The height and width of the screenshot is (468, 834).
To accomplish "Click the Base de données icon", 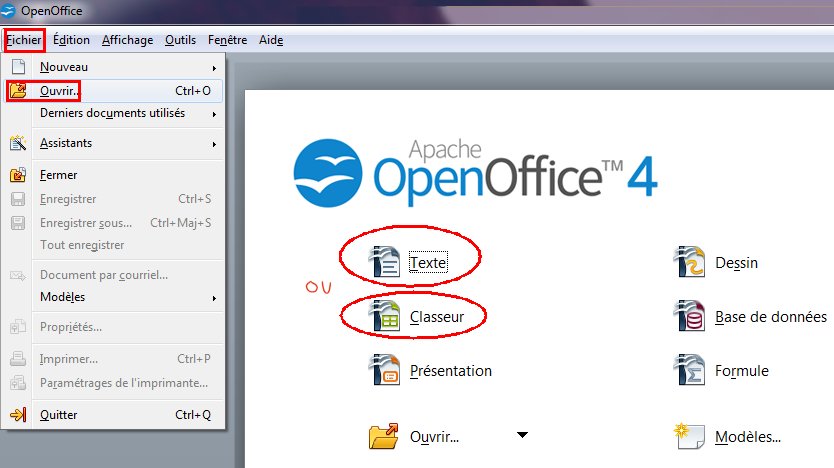I will pos(690,317).
